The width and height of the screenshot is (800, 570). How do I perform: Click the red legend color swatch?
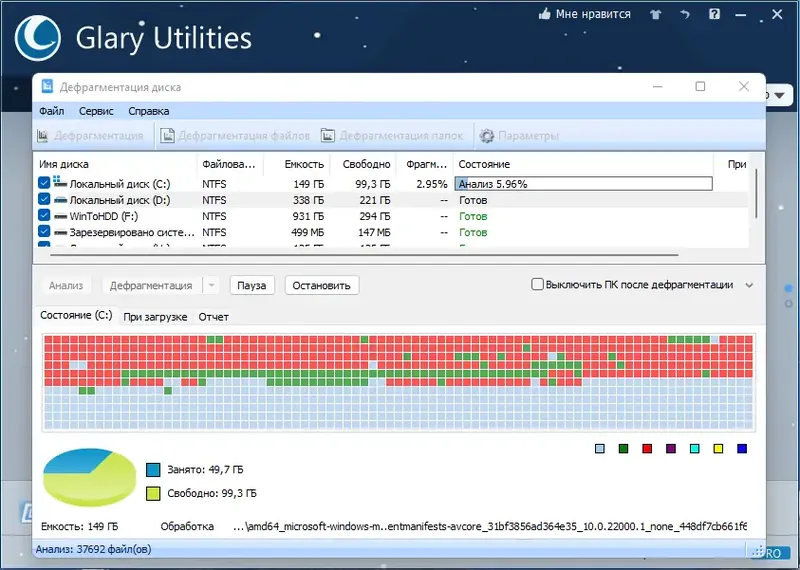click(x=647, y=449)
